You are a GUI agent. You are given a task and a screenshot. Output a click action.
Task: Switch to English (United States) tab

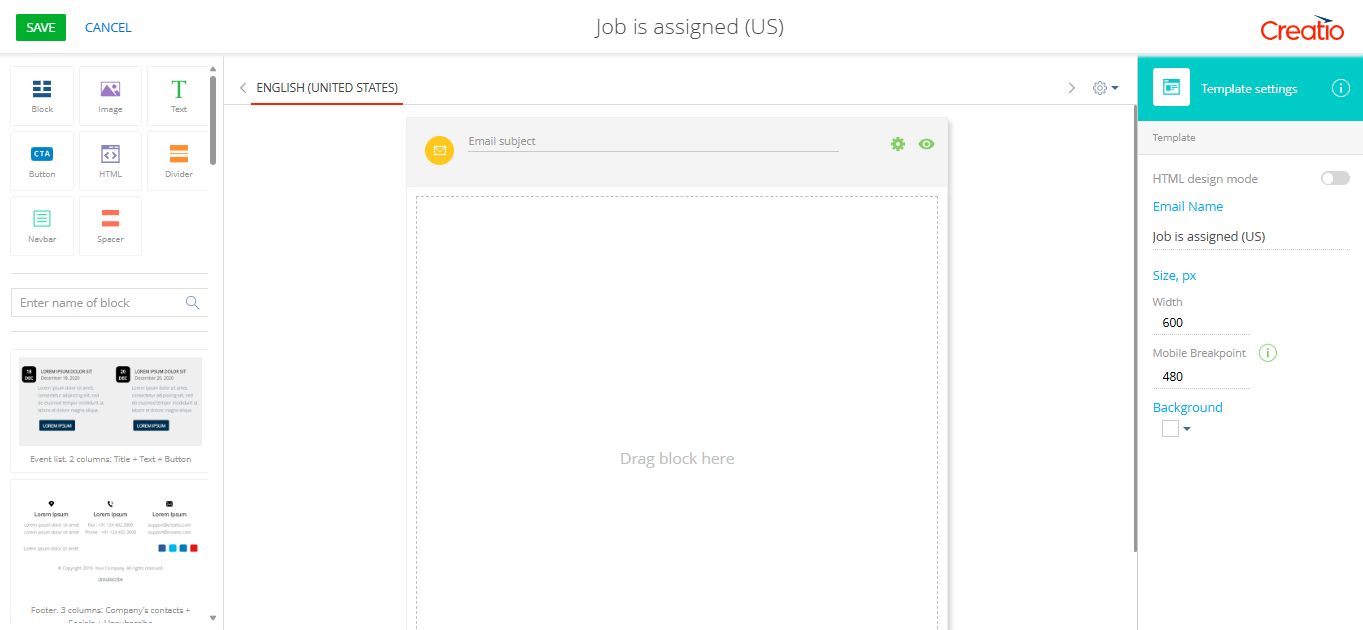(327, 88)
